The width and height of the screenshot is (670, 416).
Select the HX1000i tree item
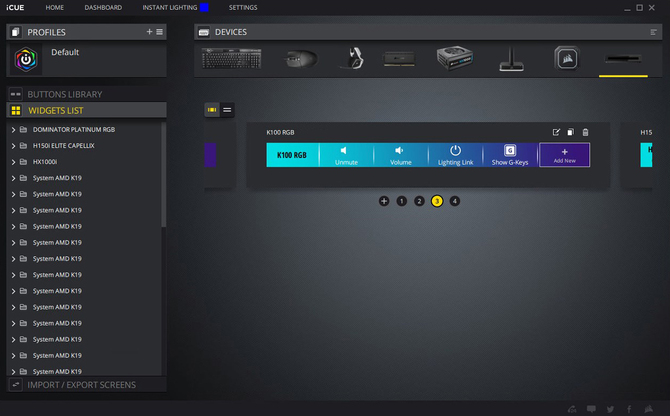point(45,162)
